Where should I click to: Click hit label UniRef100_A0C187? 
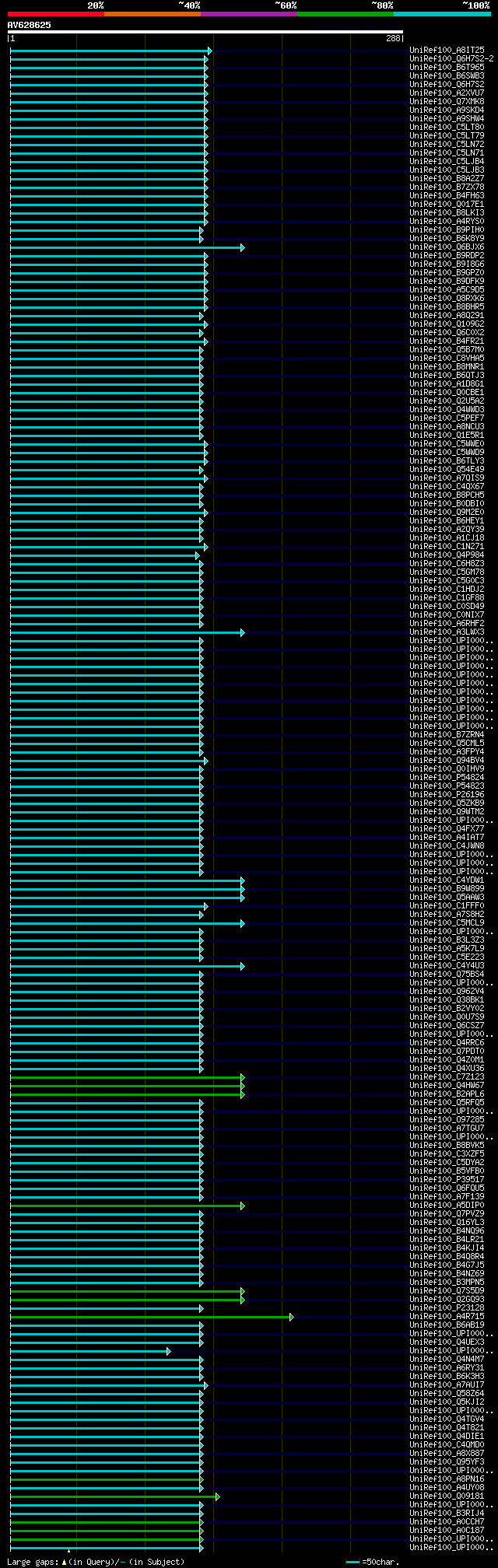coord(447,1531)
